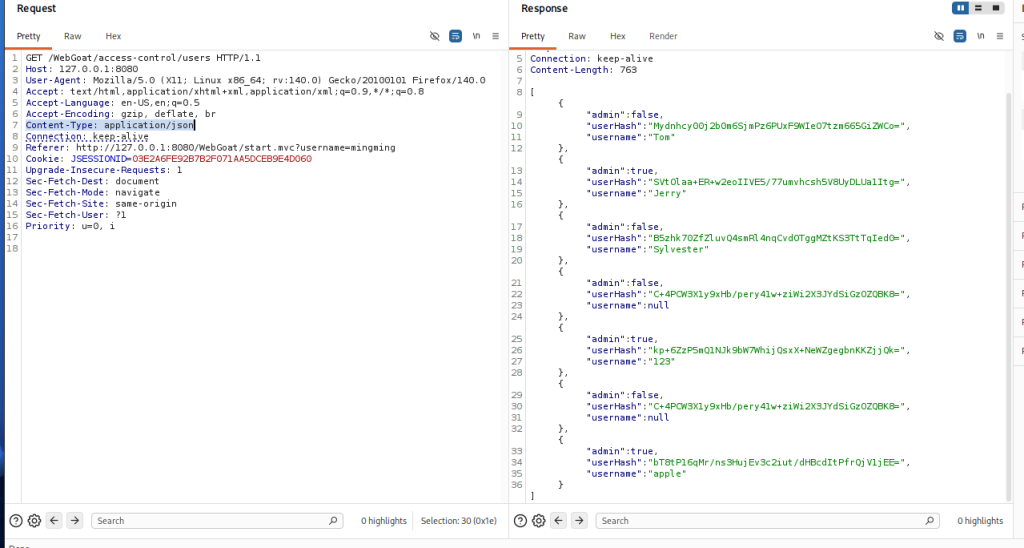
Task: Click the Content-Length 763 response header
Action: pyautogui.click(x=583, y=69)
